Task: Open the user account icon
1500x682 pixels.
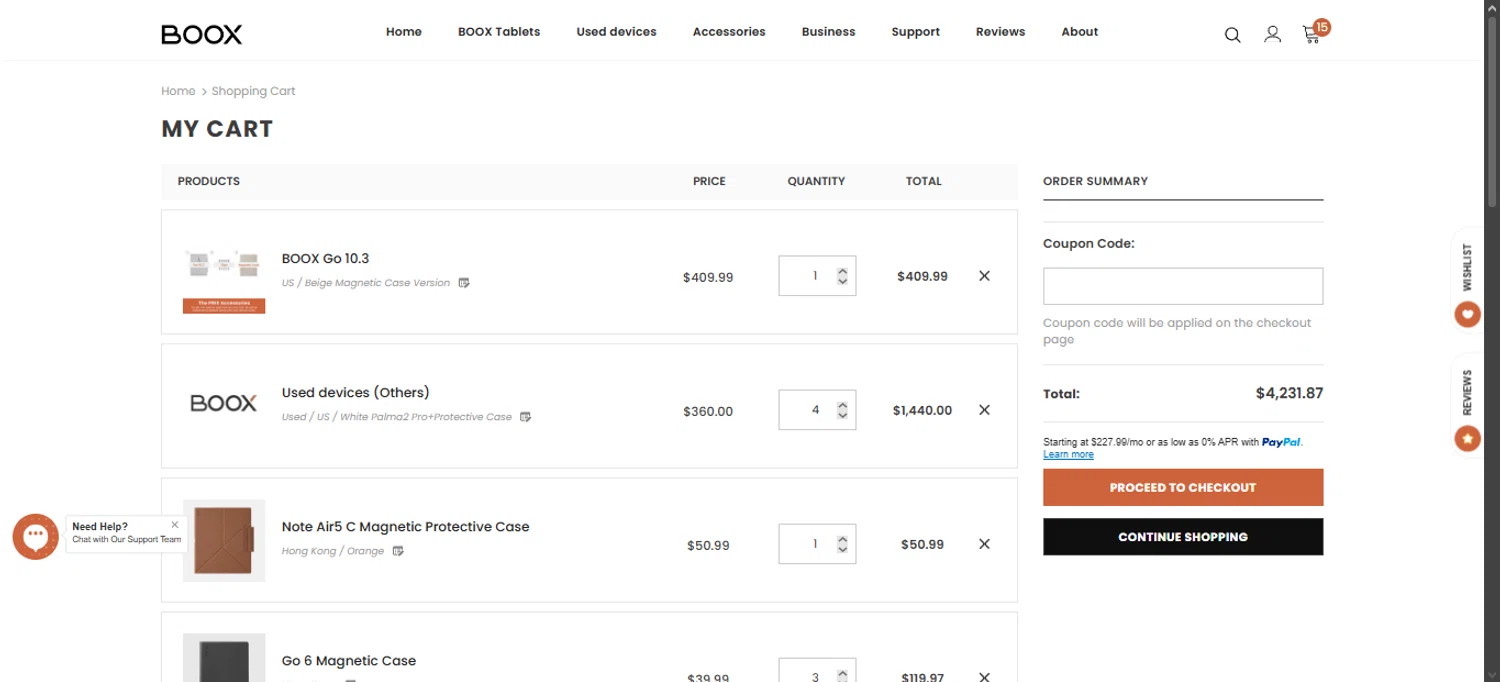Action: pyautogui.click(x=1272, y=34)
